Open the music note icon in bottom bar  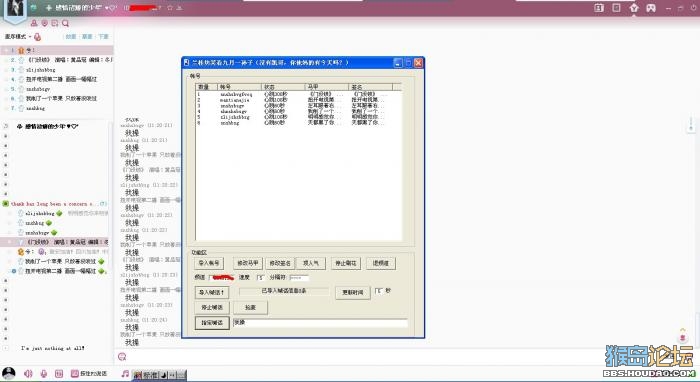coord(125,374)
